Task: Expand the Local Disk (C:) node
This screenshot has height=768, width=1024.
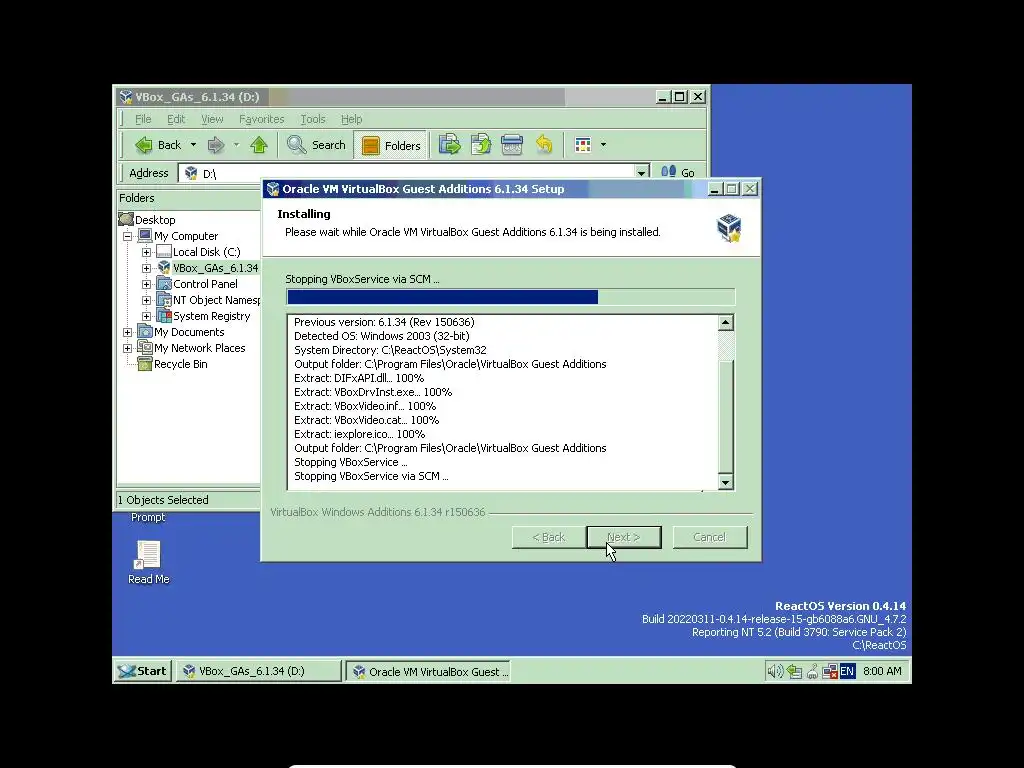Action: click(x=146, y=252)
